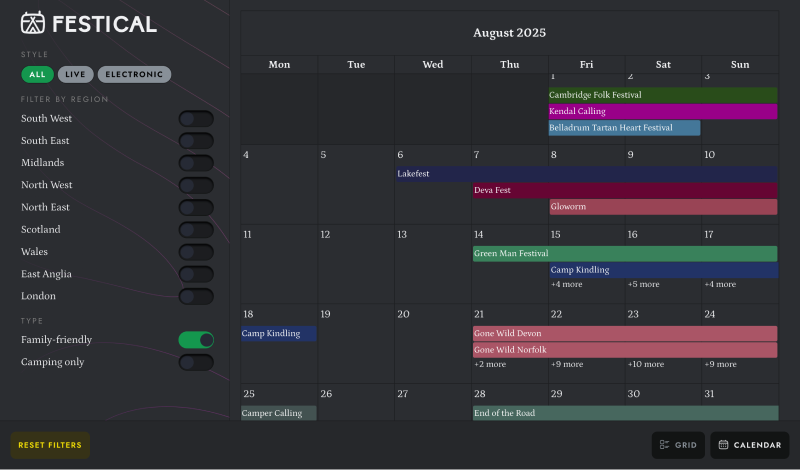Show +9 more events on August 24
800x470 pixels.
(x=720, y=364)
